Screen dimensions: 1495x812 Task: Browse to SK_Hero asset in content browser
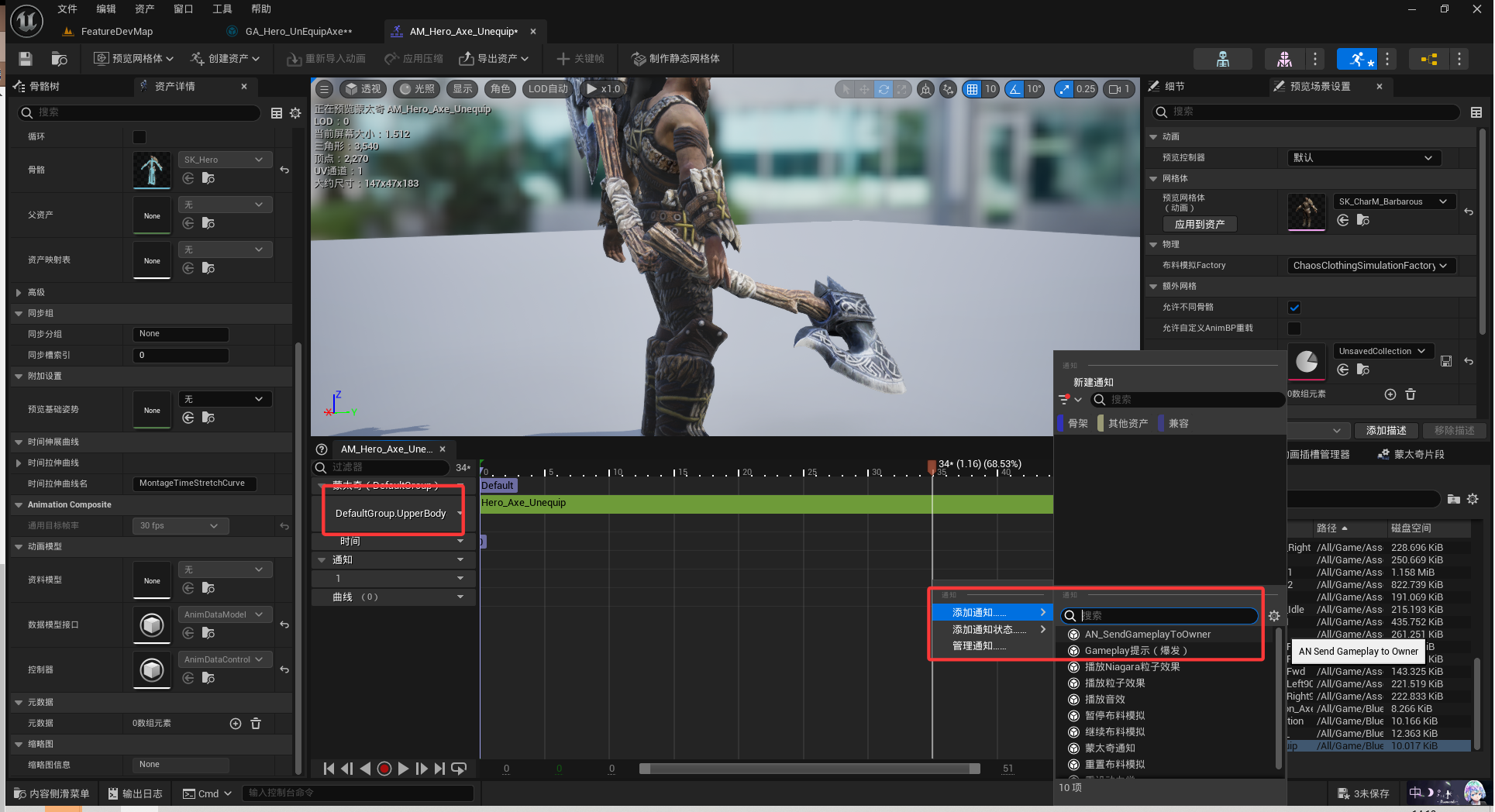208,179
